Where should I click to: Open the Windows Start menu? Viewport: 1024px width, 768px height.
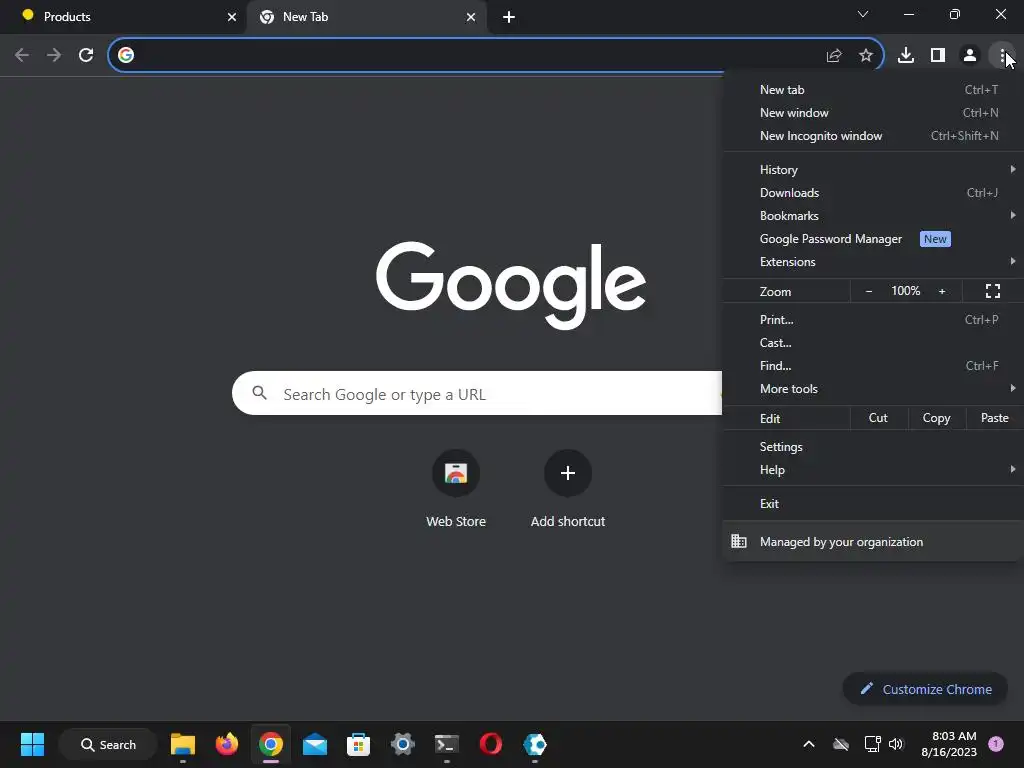[x=32, y=744]
